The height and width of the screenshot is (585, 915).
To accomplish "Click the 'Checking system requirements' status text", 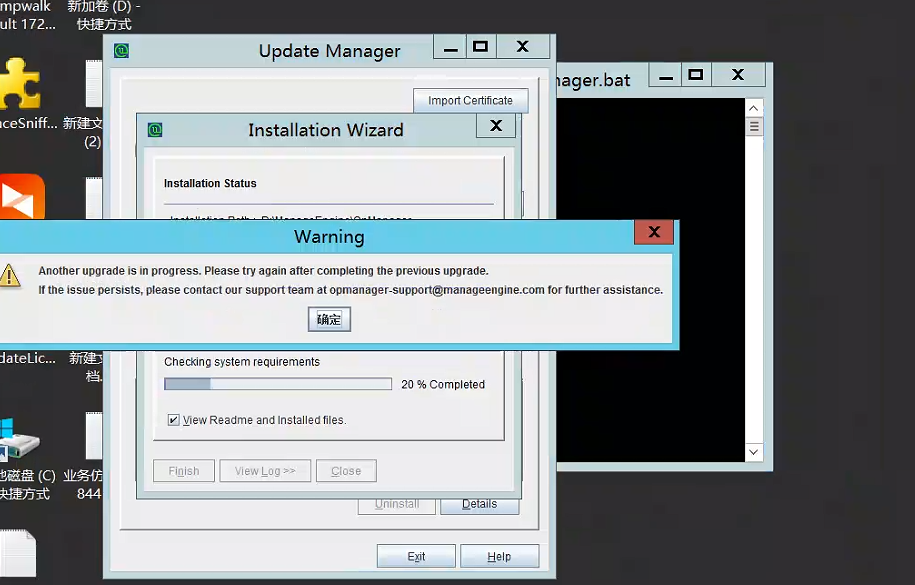I will point(242,361).
